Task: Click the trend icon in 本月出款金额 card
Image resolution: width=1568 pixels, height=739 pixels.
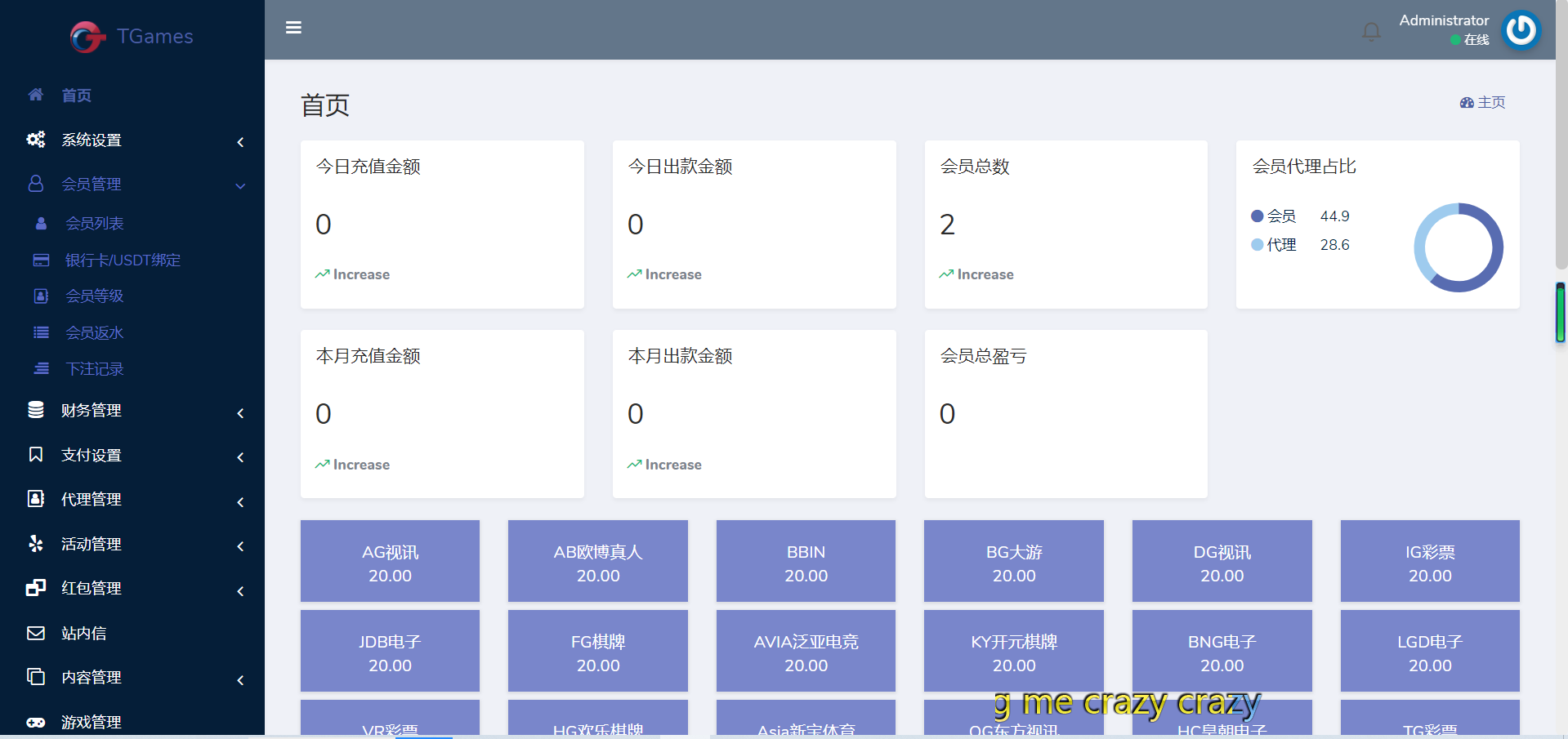Action: [x=635, y=465]
